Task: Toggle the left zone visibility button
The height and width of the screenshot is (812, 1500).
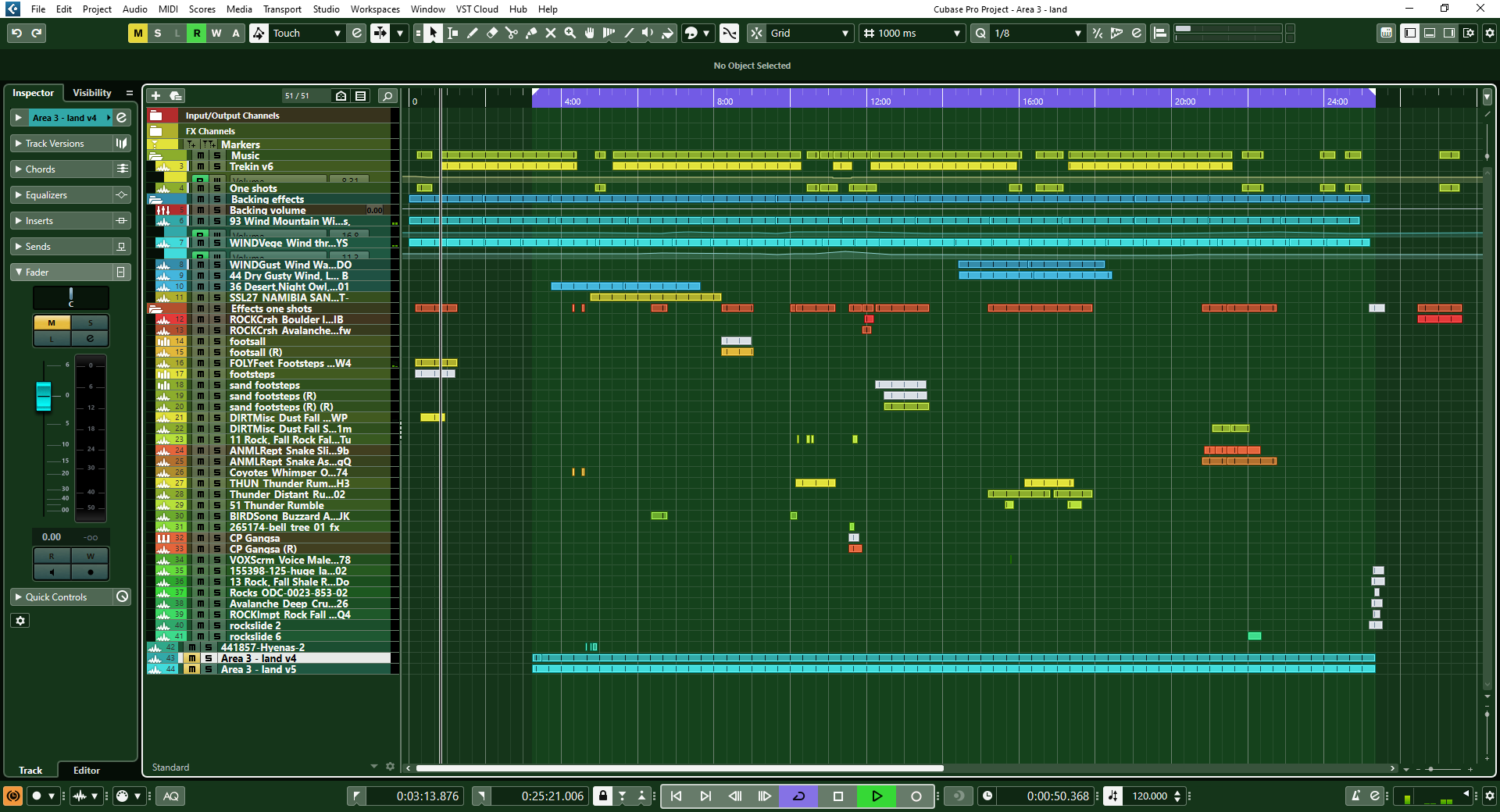Action: (1410, 33)
